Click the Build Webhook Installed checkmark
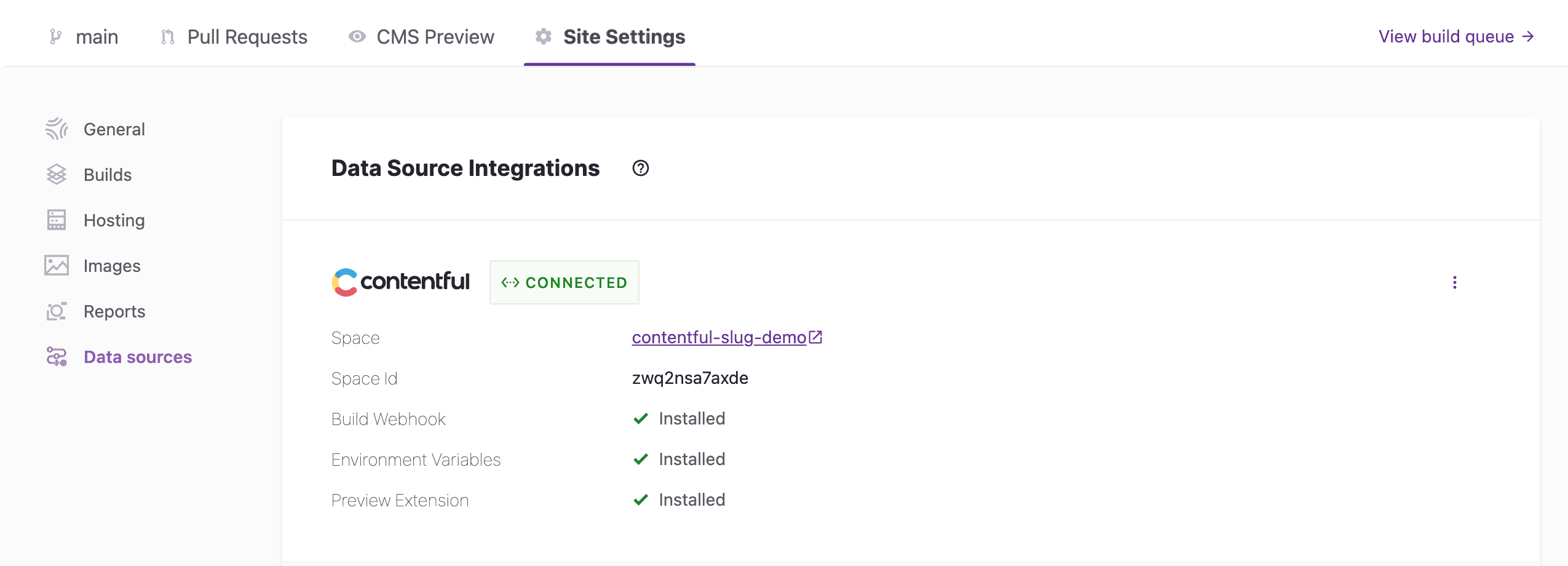 641,419
